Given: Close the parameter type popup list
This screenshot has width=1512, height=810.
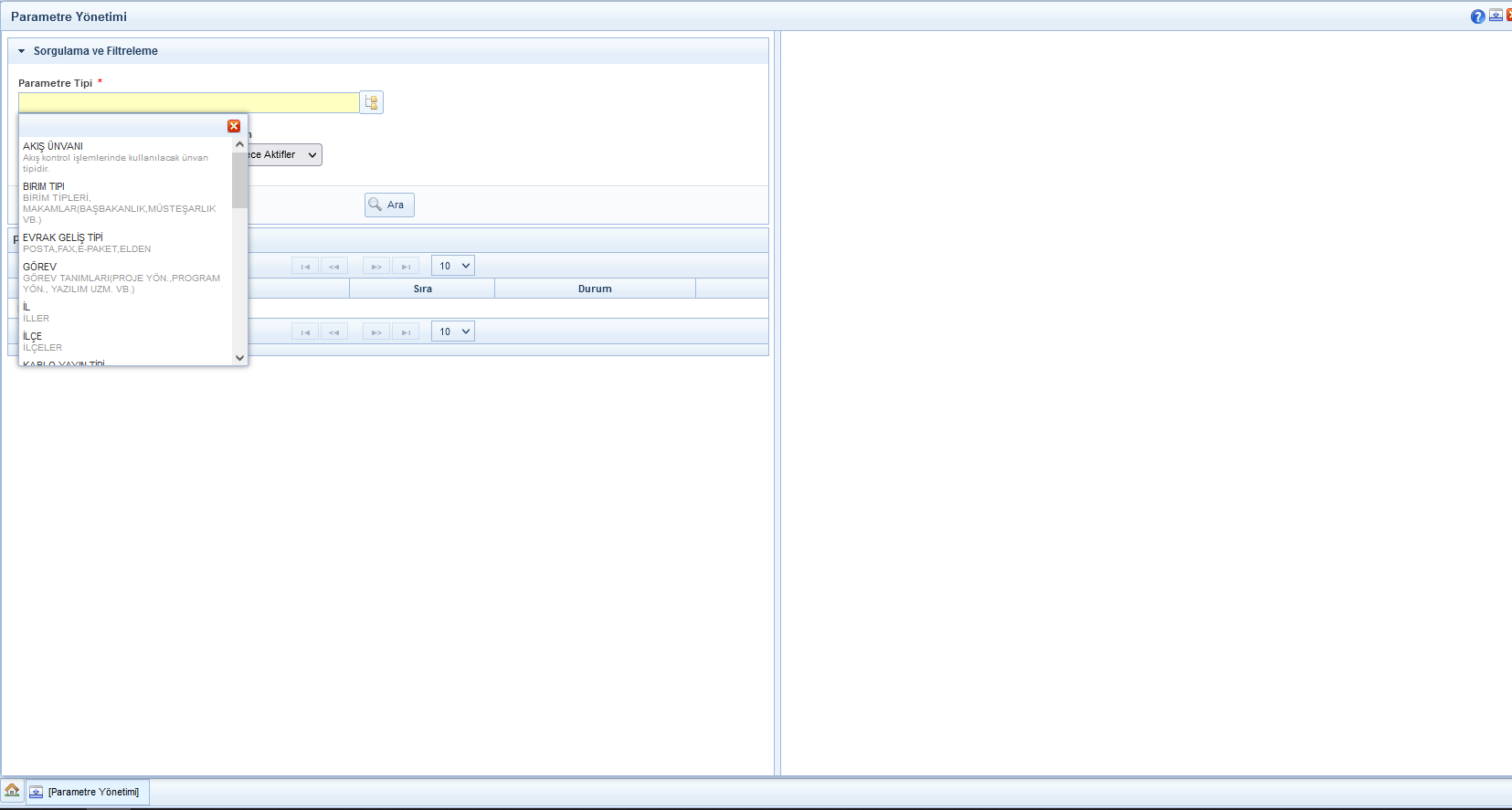Looking at the screenshot, I should (234, 126).
